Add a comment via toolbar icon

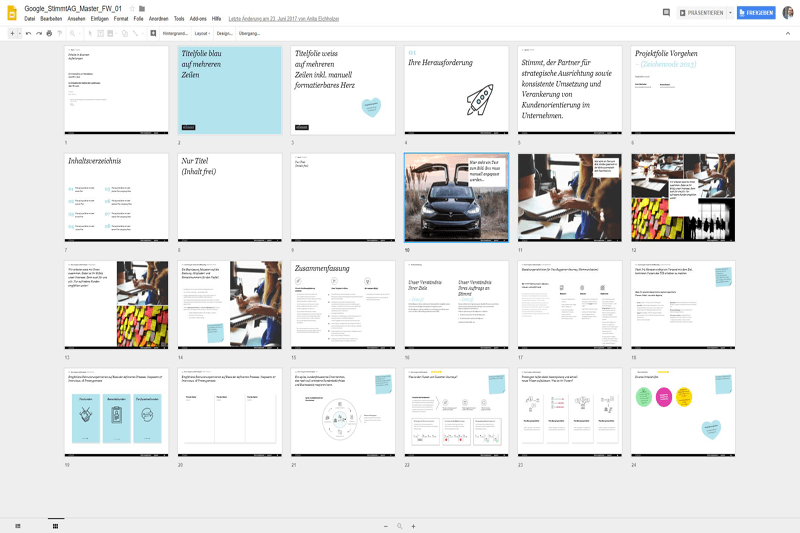[x=153, y=34]
